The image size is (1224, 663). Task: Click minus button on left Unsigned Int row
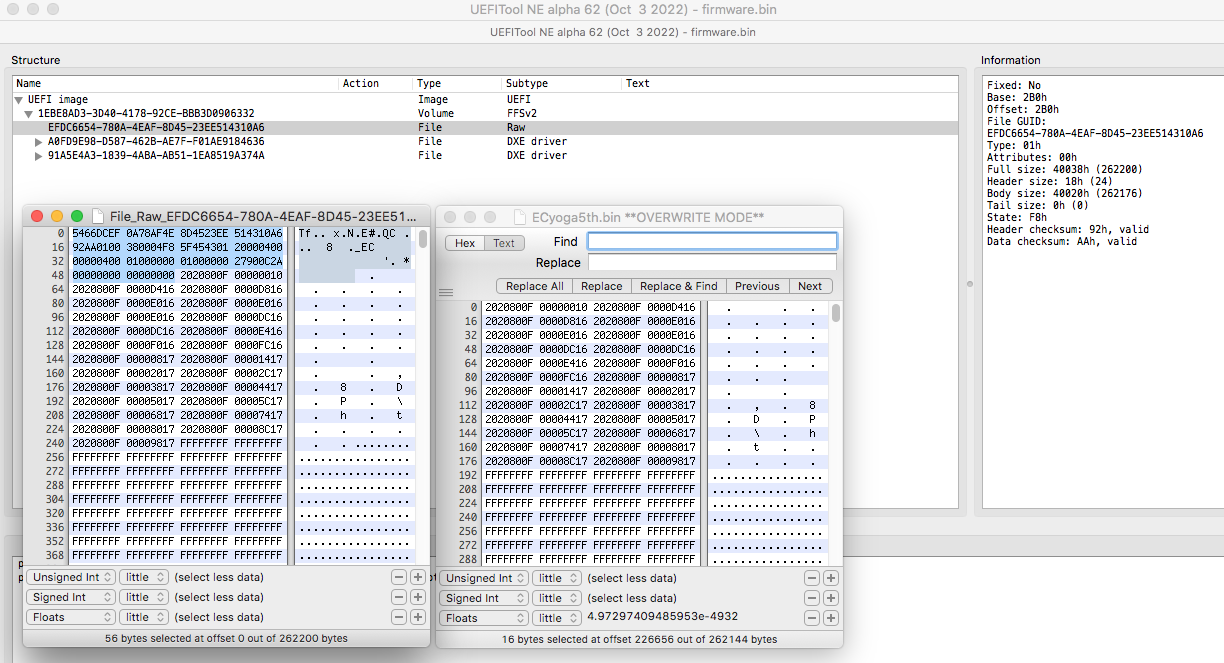tap(398, 578)
